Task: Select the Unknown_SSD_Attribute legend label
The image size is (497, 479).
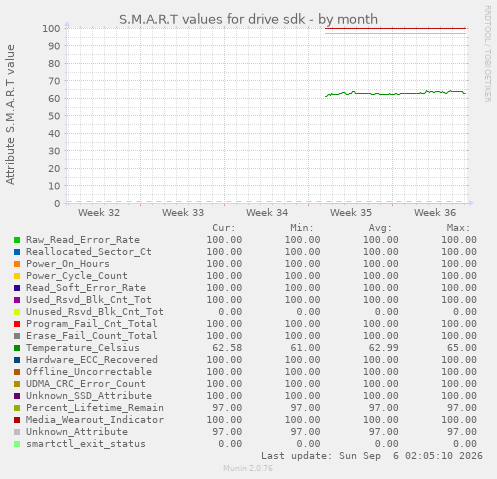Action: (89, 396)
